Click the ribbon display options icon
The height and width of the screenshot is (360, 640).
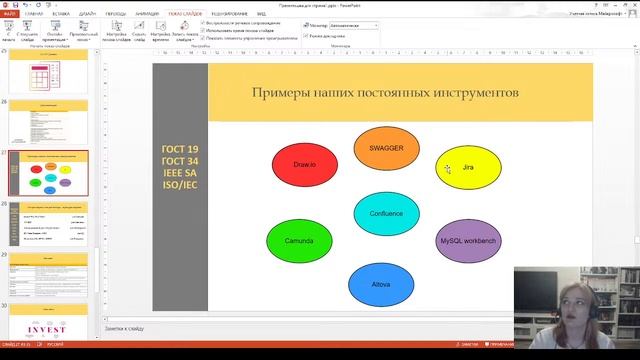(x=606, y=5)
